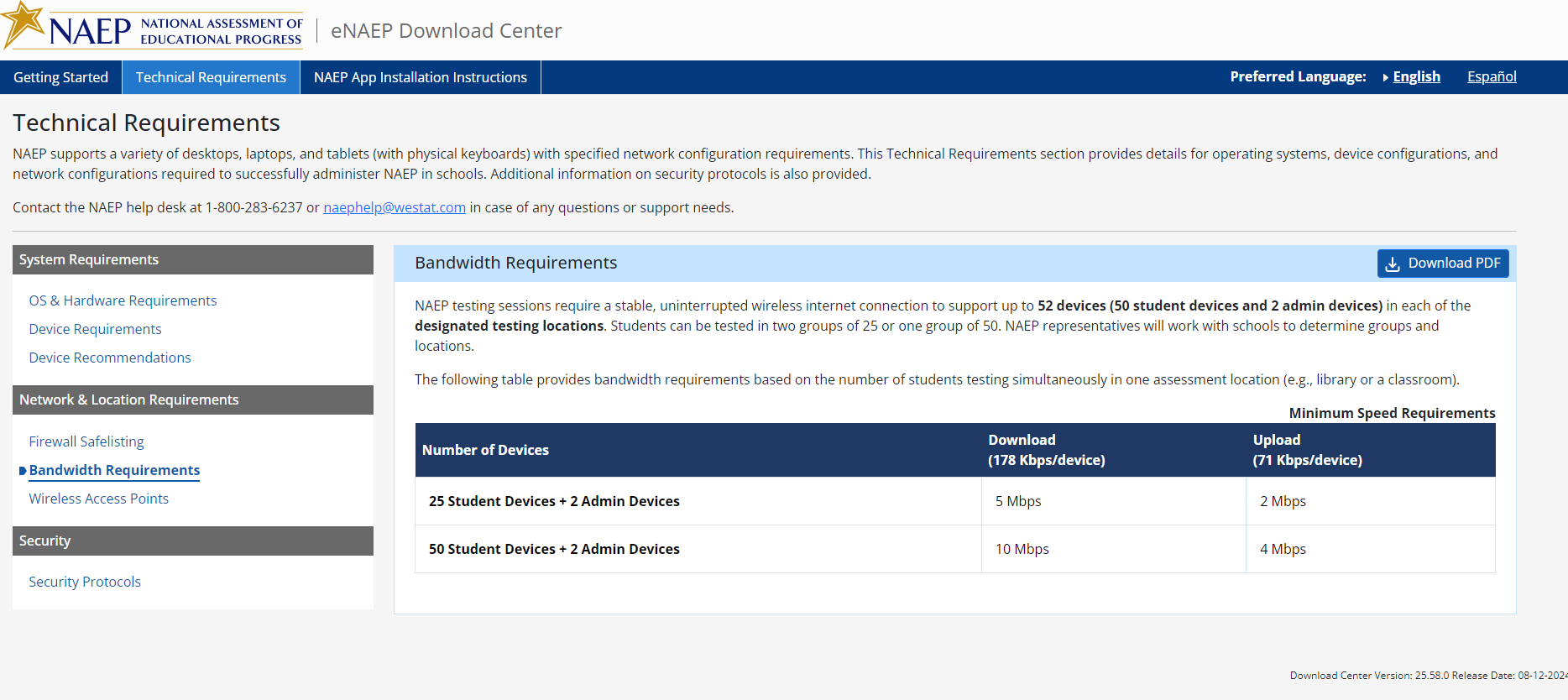The width and height of the screenshot is (1568, 700).
Task: Open OS & Hardware Requirements page
Action: [x=123, y=300]
